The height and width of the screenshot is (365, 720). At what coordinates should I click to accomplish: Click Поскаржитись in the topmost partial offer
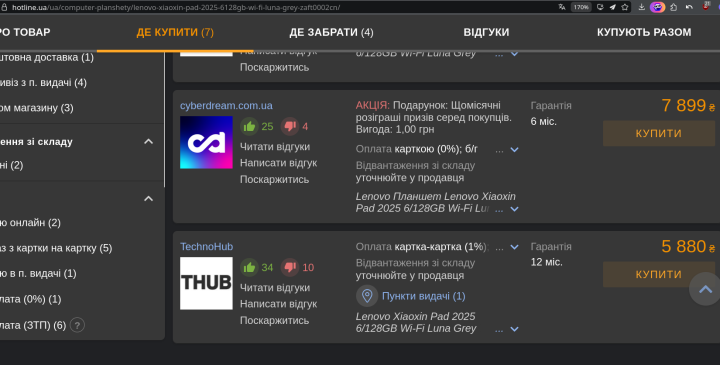coord(274,67)
